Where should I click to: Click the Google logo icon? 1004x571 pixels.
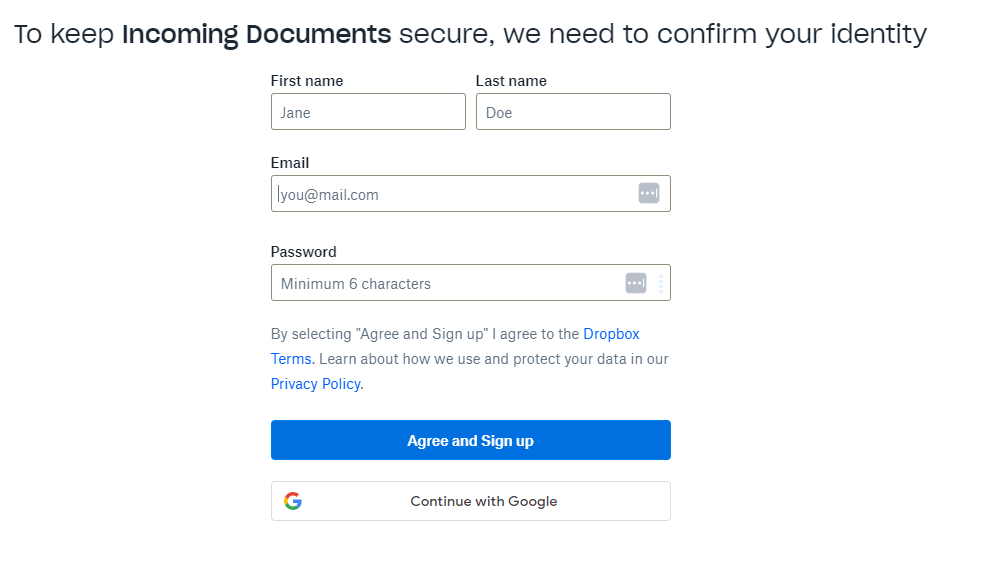click(x=292, y=501)
